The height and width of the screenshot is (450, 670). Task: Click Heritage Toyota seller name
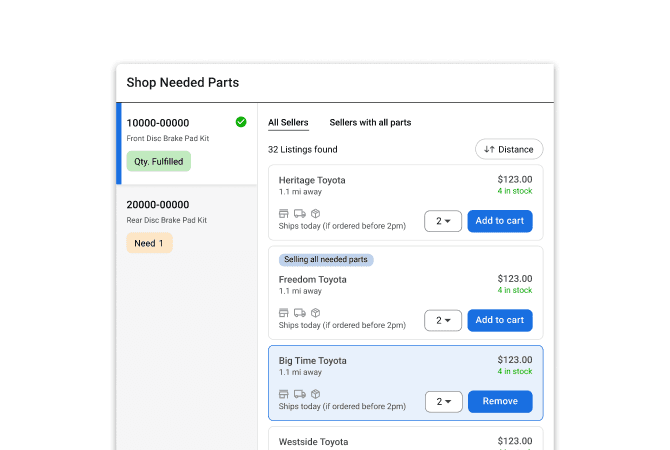[x=312, y=180]
